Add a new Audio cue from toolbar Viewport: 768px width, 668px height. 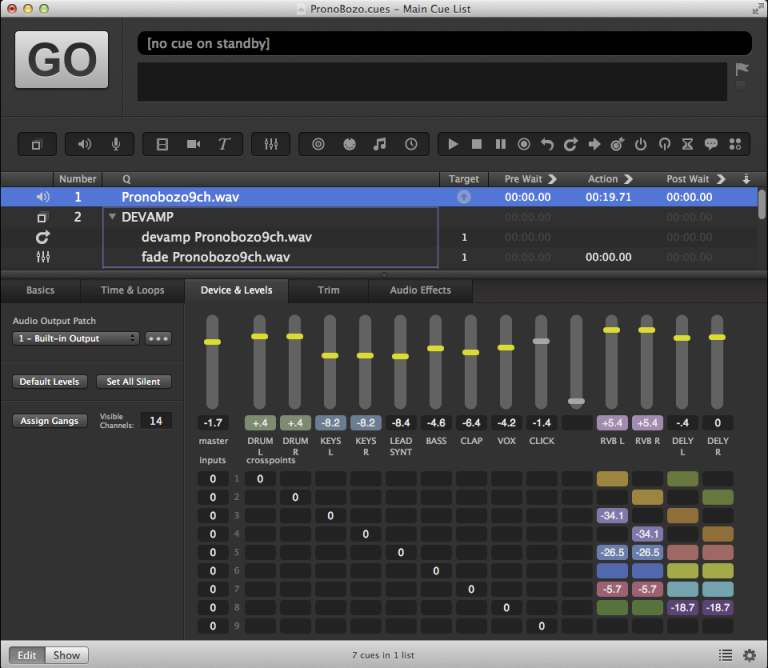tap(85, 144)
